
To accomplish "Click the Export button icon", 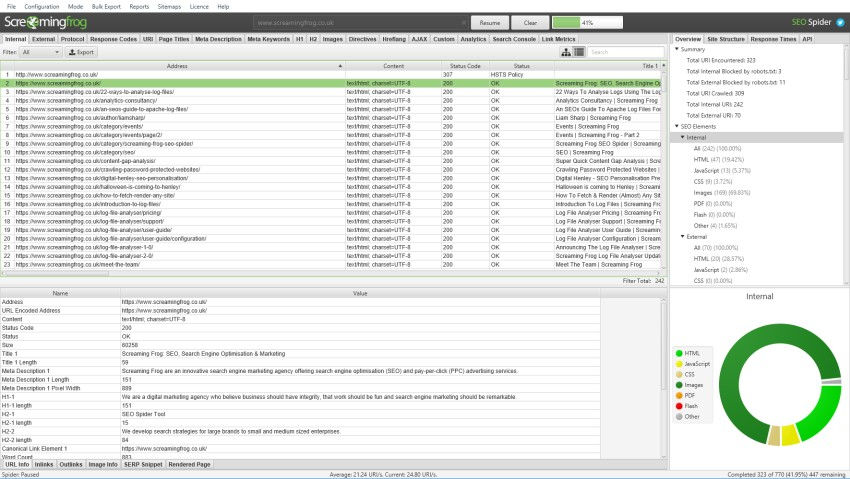I will (73, 52).
